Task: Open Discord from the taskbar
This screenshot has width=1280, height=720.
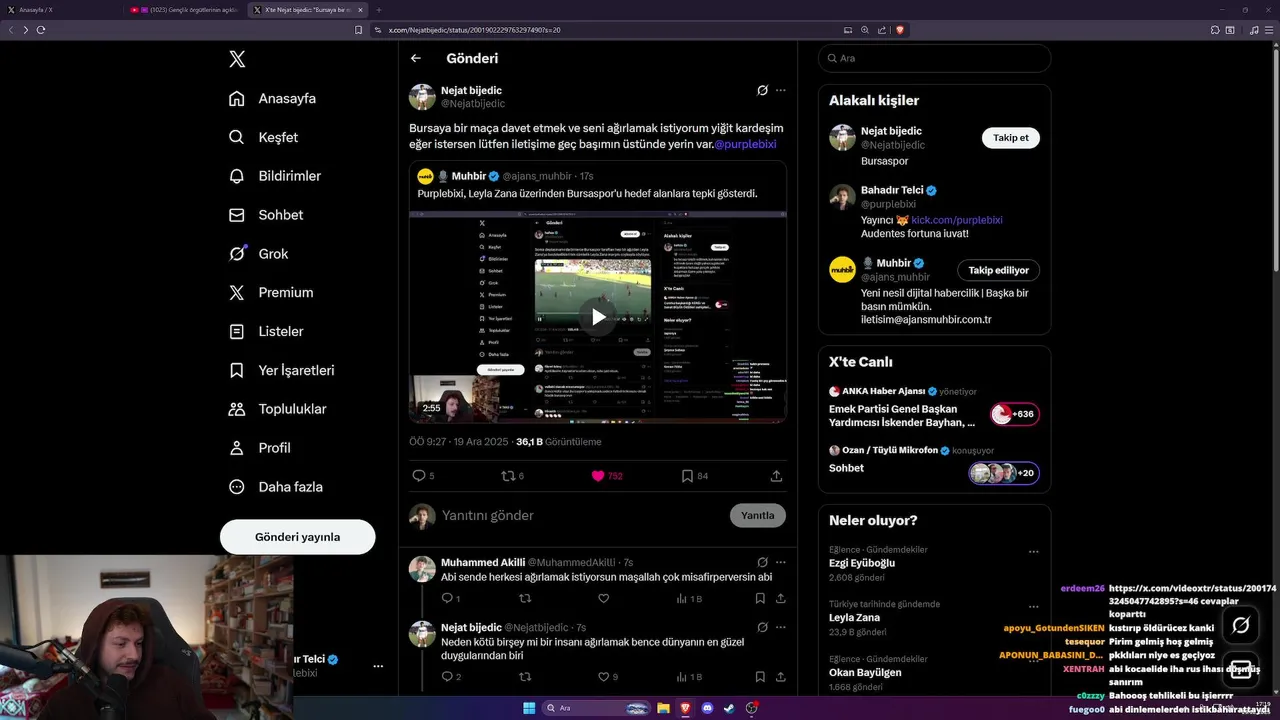Action: coord(708,708)
